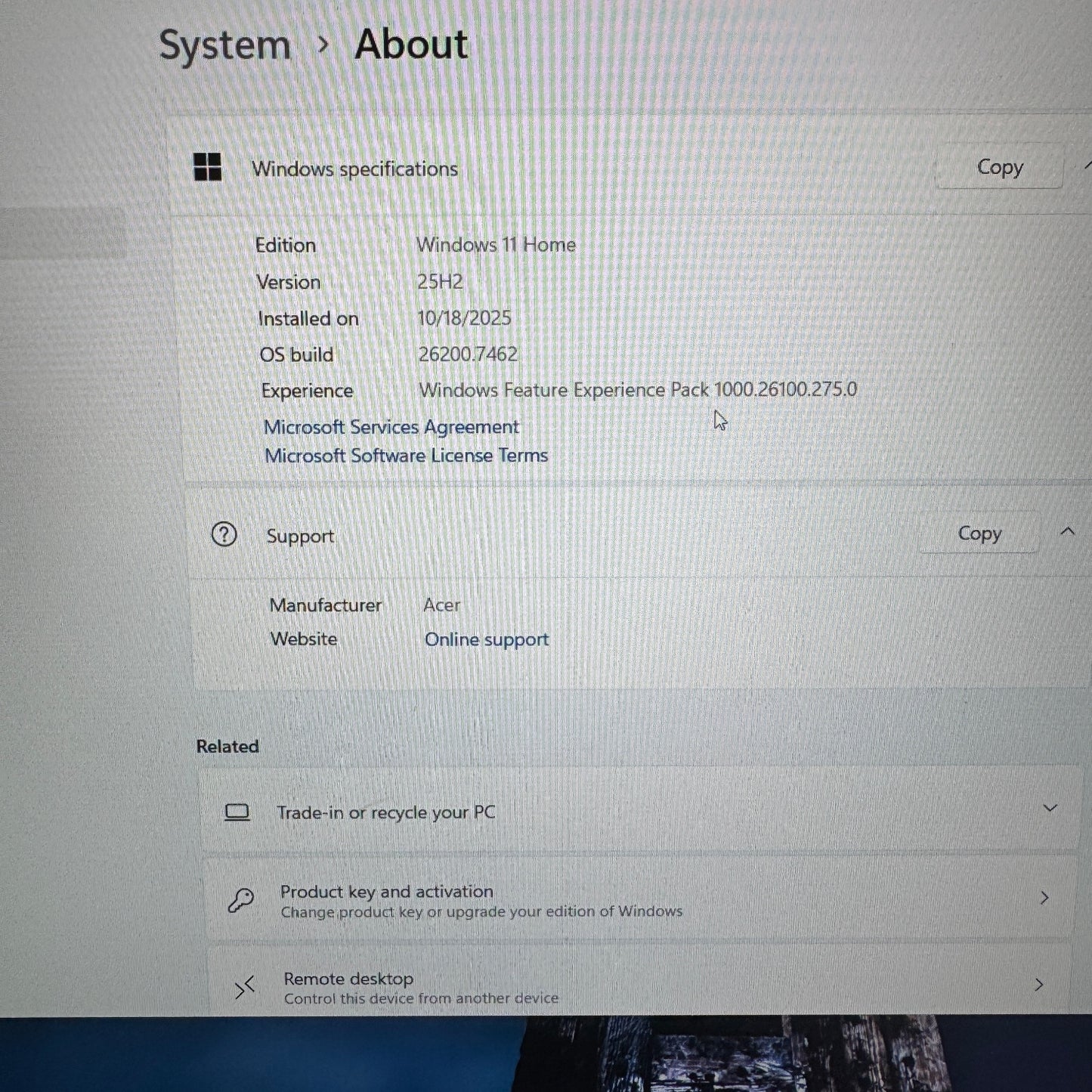Screen dimensions: 1092x1092
Task: Click the laptop icon beside Trade-in
Action: [237, 812]
